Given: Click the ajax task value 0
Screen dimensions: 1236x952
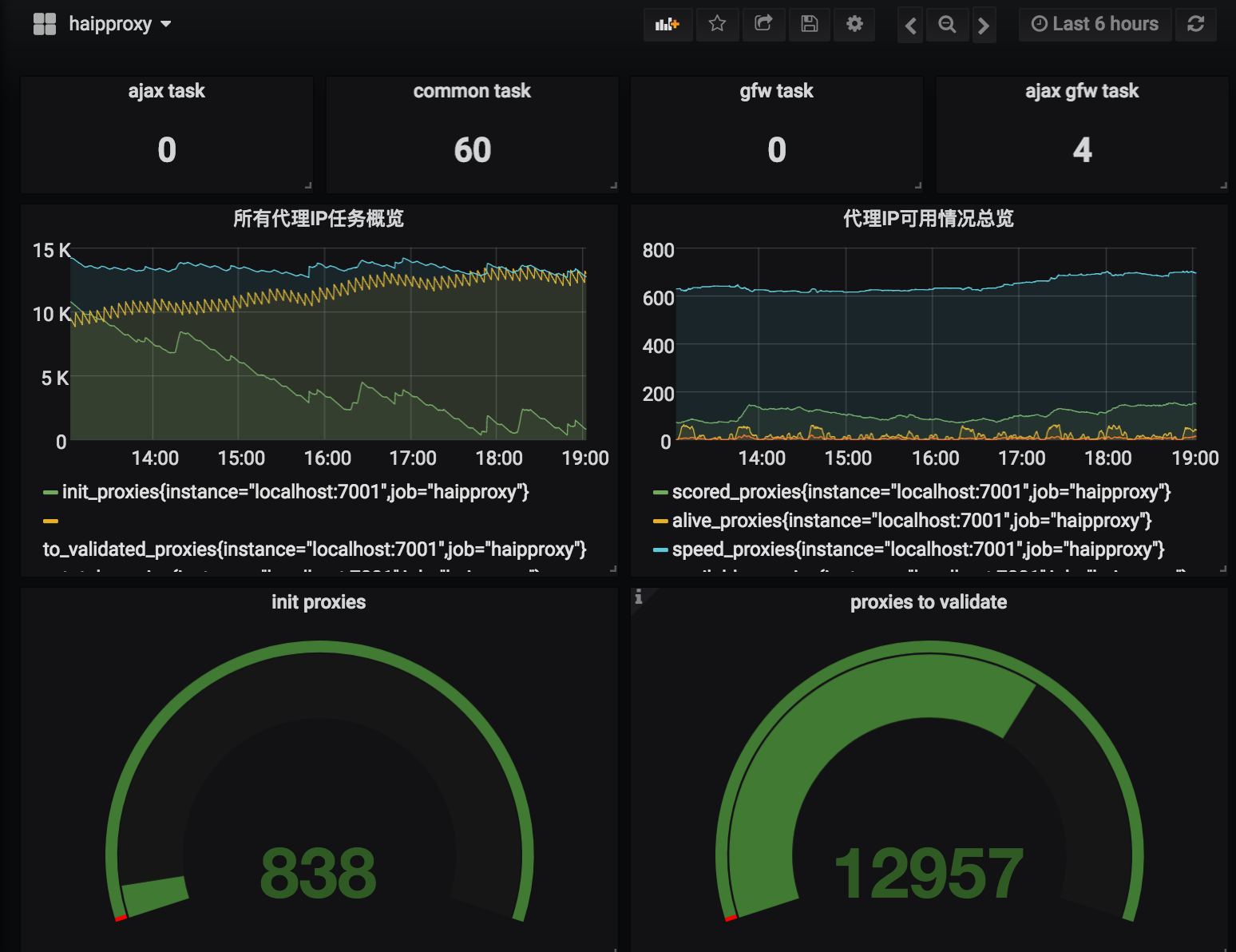Looking at the screenshot, I should coord(167,150).
